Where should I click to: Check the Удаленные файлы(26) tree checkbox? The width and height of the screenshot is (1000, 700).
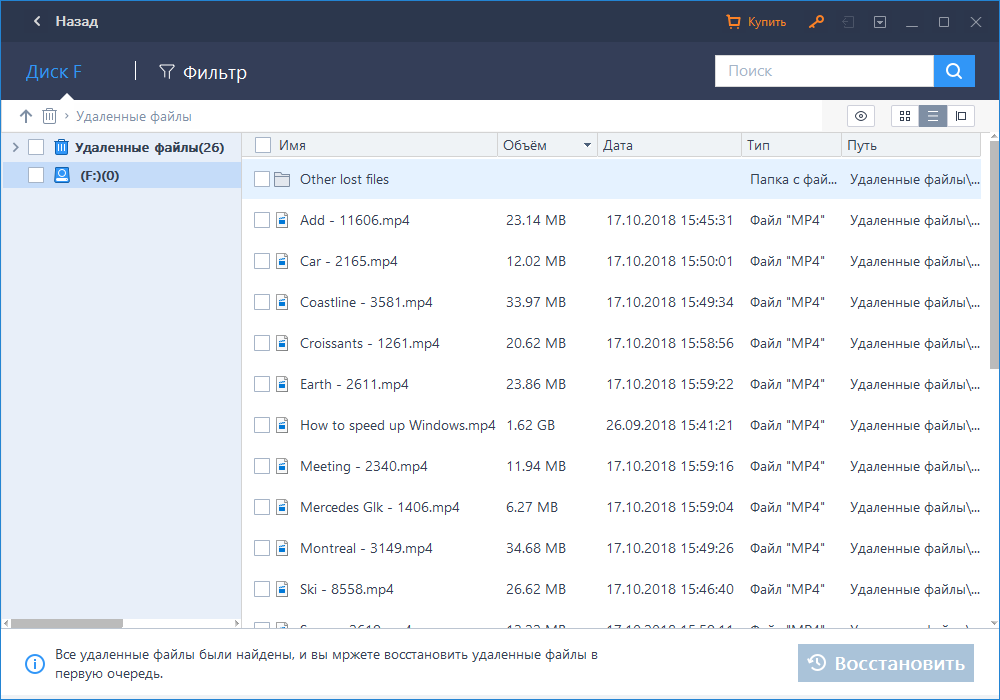36,147
